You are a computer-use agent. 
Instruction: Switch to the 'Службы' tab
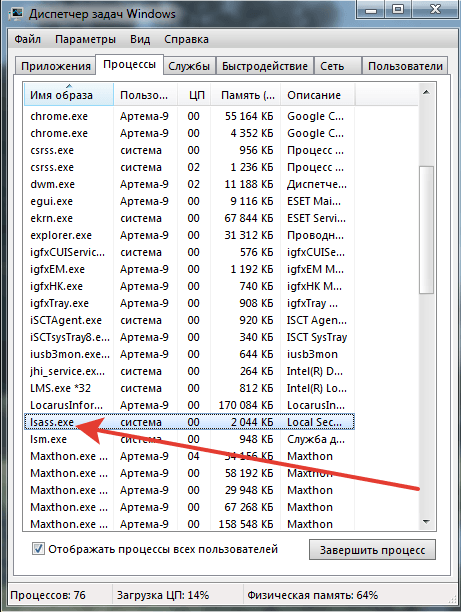point(189,66)
